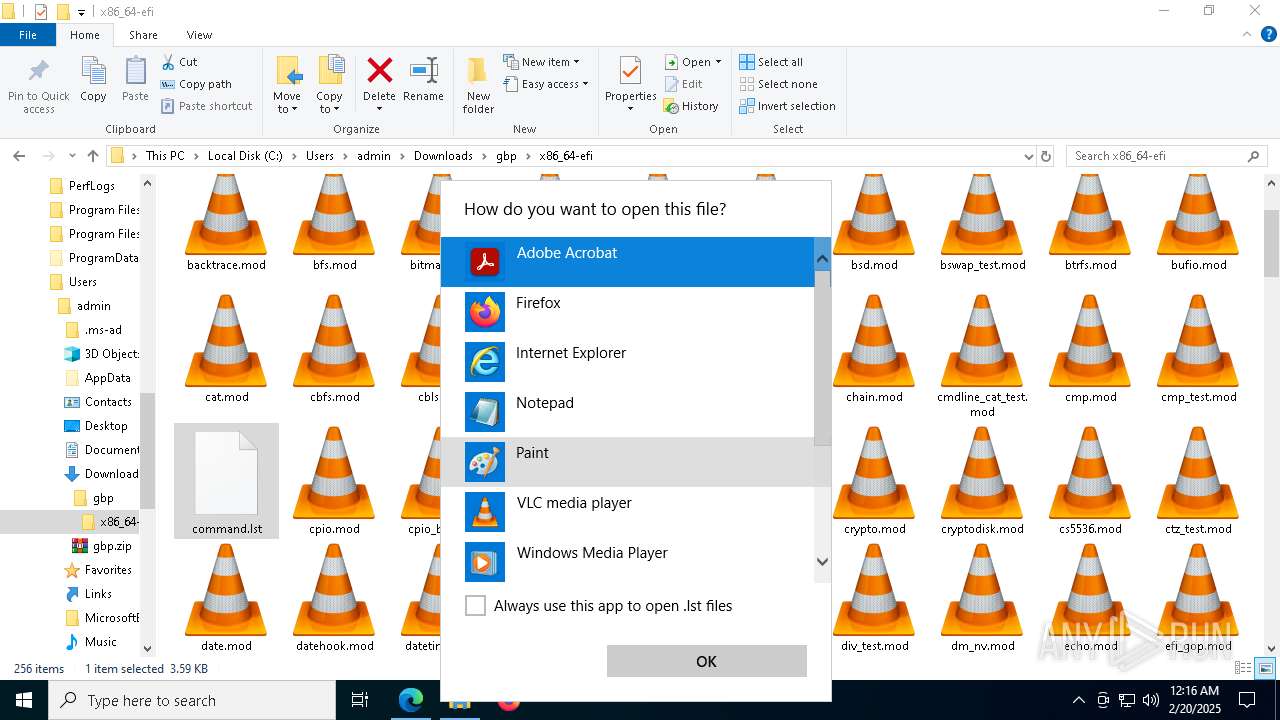
Task: Select Notepad as the opening app
Action: (627, 412)
